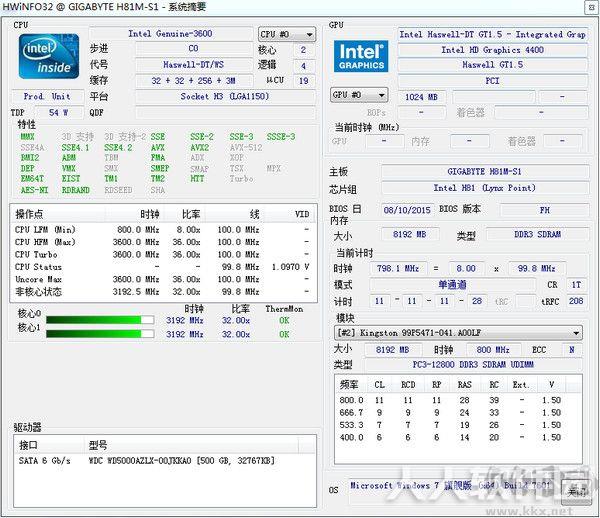The image size is (600, 518).
Task: Select the 533.3 frequency timing row
Action: point(458,425)
